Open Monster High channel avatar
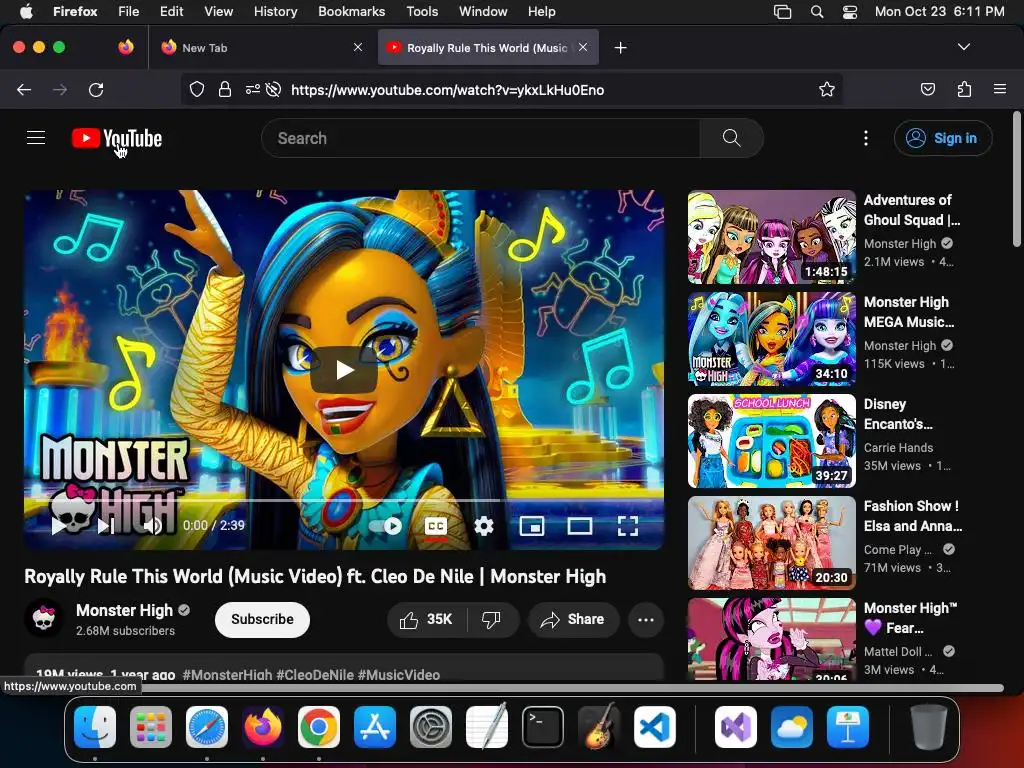Screen dimensions: 1024x768 [44, 618]
